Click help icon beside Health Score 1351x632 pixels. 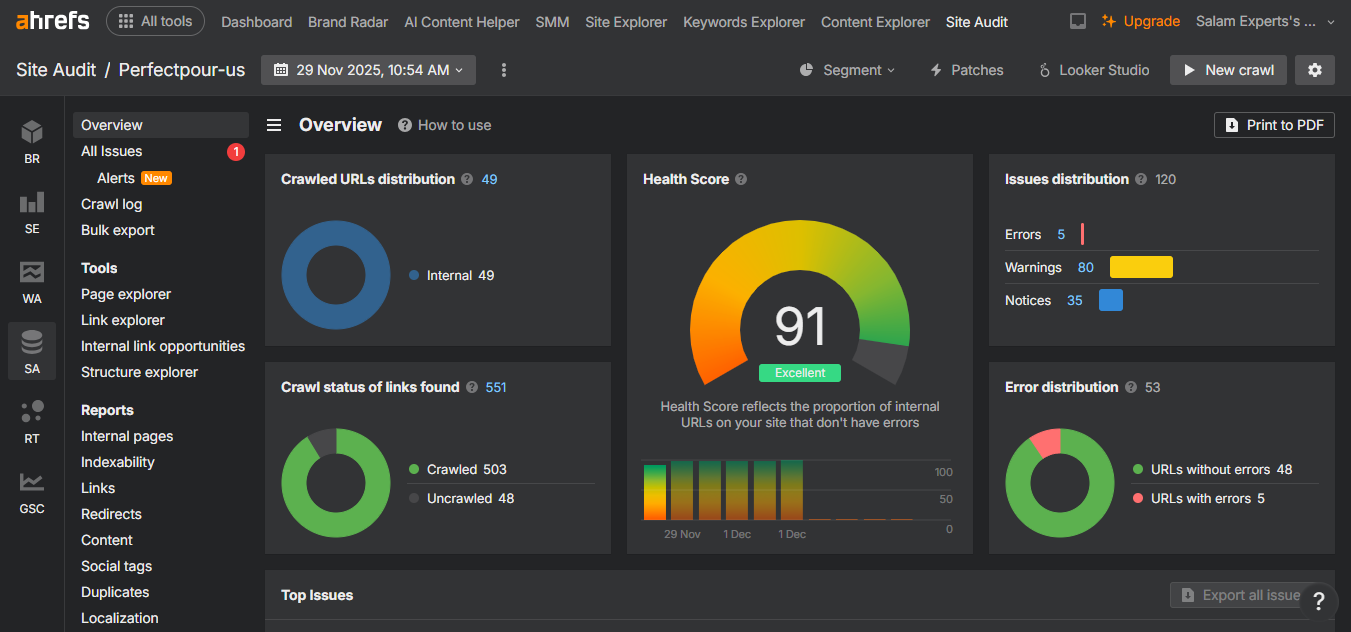tap(741, 179)
